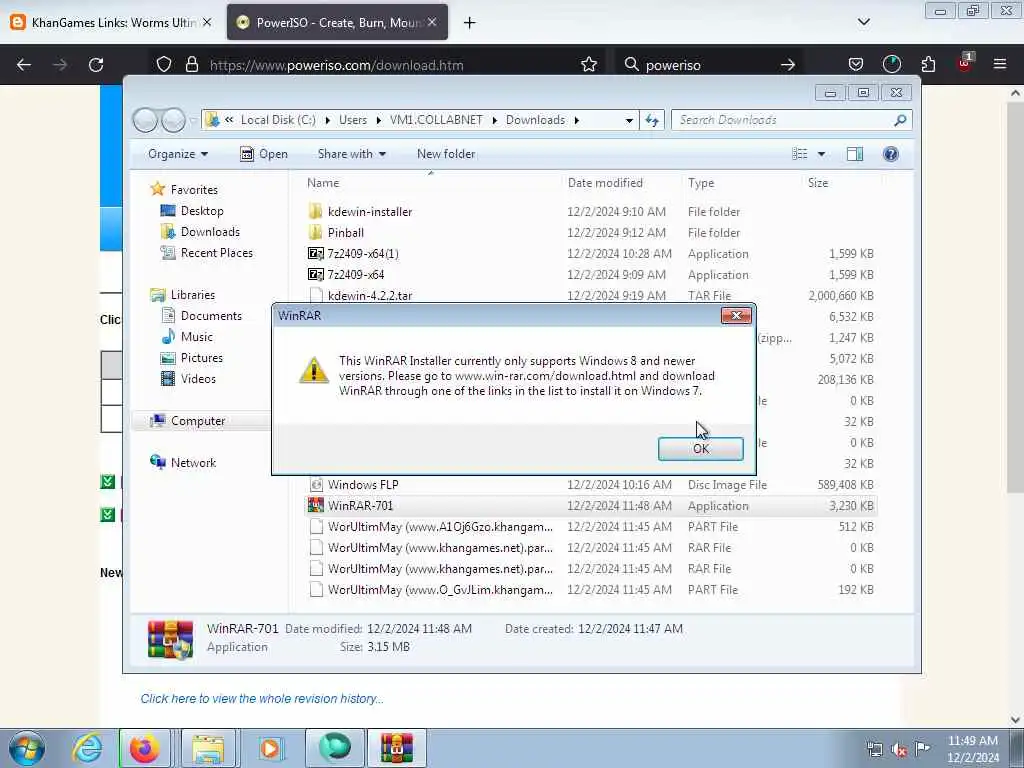Image resolution: width=1024 pixels, height=768 pixels.
Task: Open Share with dropdown
Action: tap(351, 154)
